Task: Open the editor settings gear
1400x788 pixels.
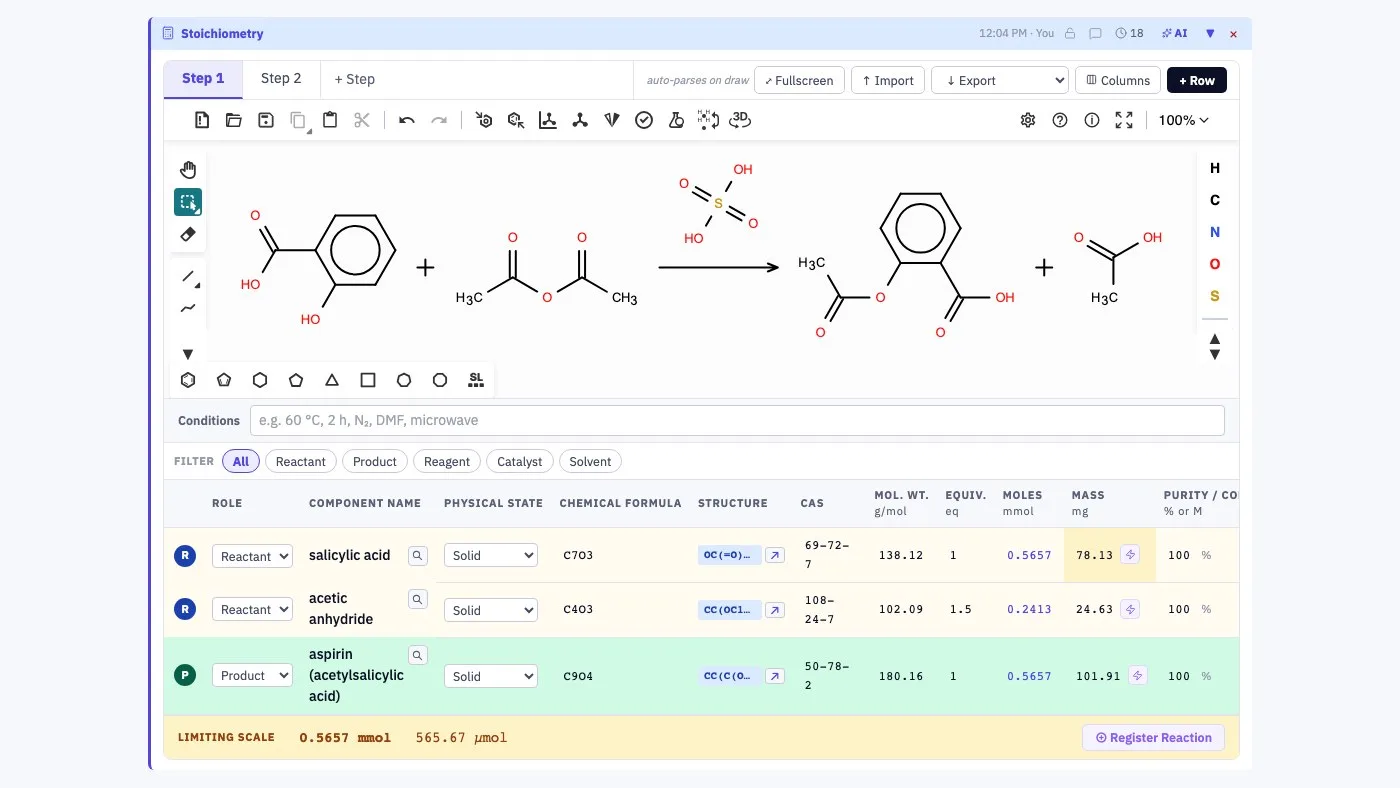Action: tap(1028, 120)
